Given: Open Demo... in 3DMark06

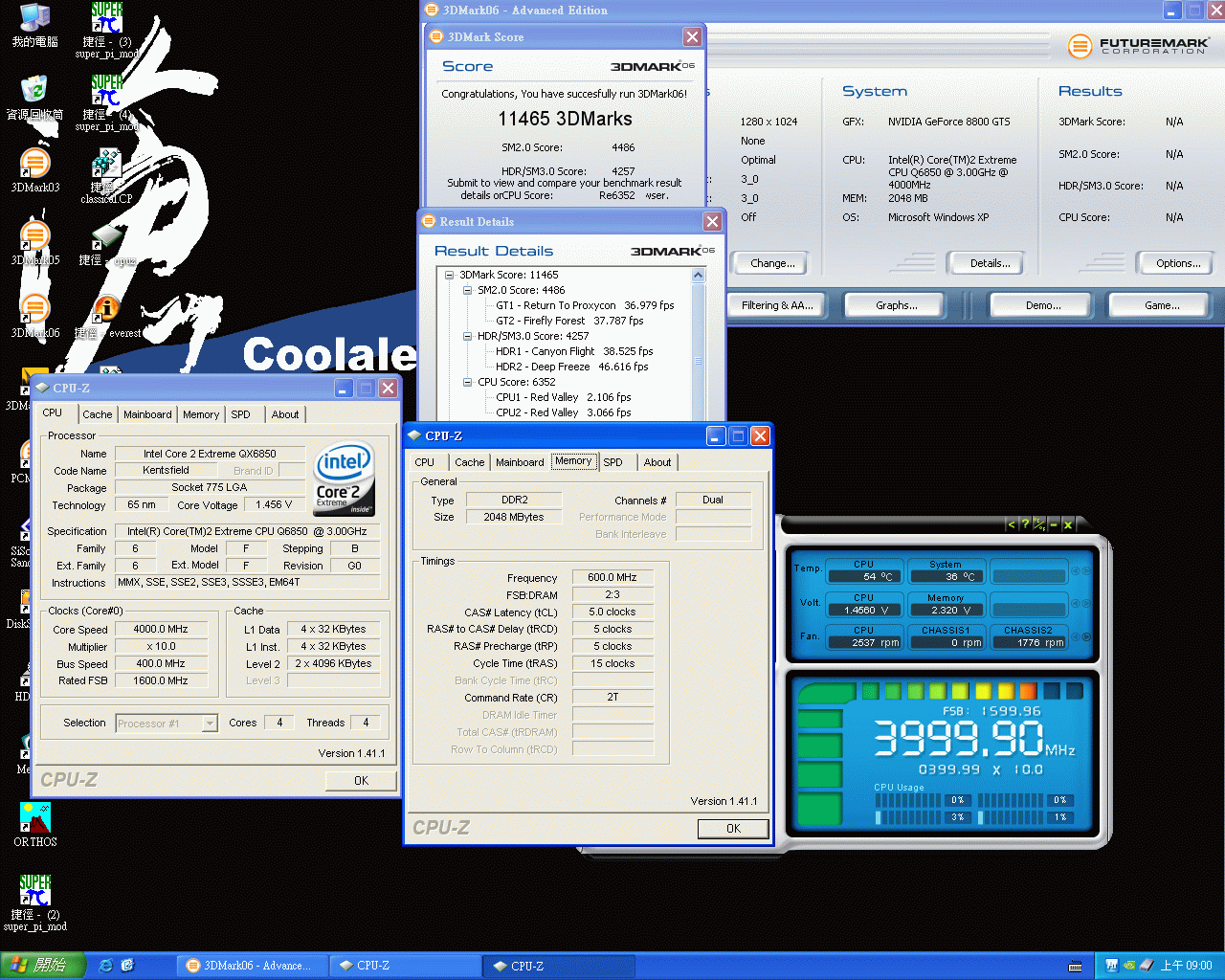Looking at the screenshot, I should (1043, 305).
